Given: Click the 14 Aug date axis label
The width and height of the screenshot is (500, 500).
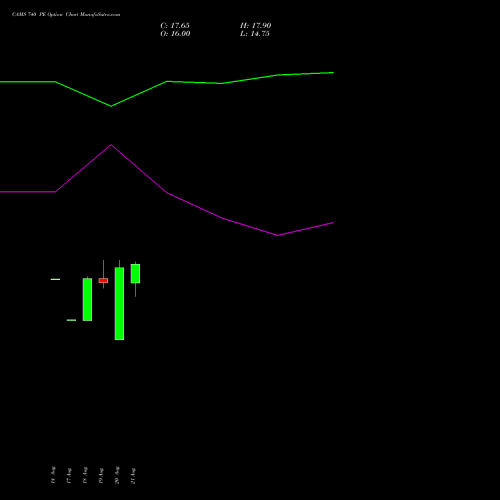Looking at the screenshot, I should point(53,475).
